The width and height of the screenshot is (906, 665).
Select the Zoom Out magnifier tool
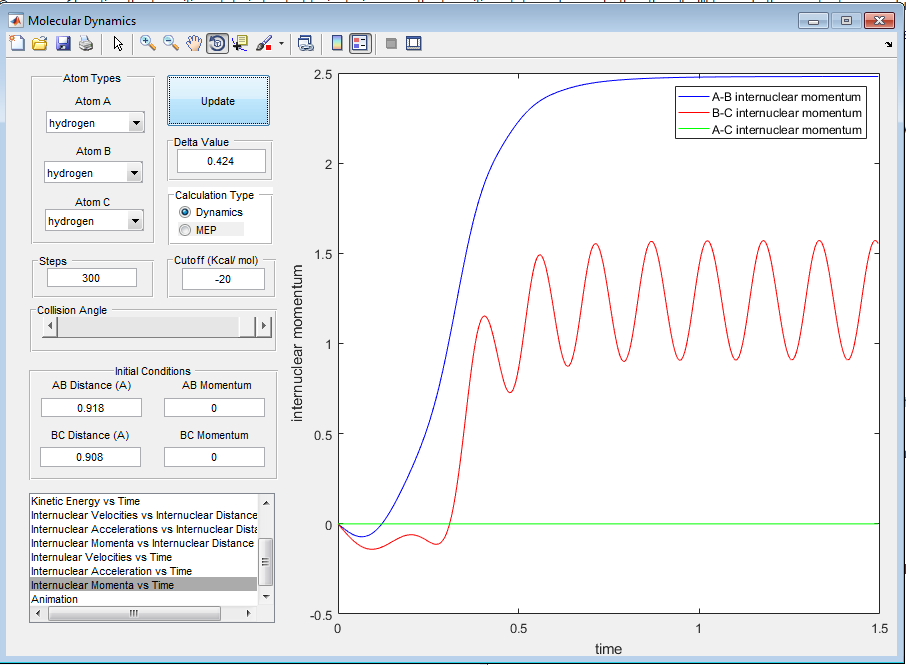pyautogui.click(x=171, y=43)
